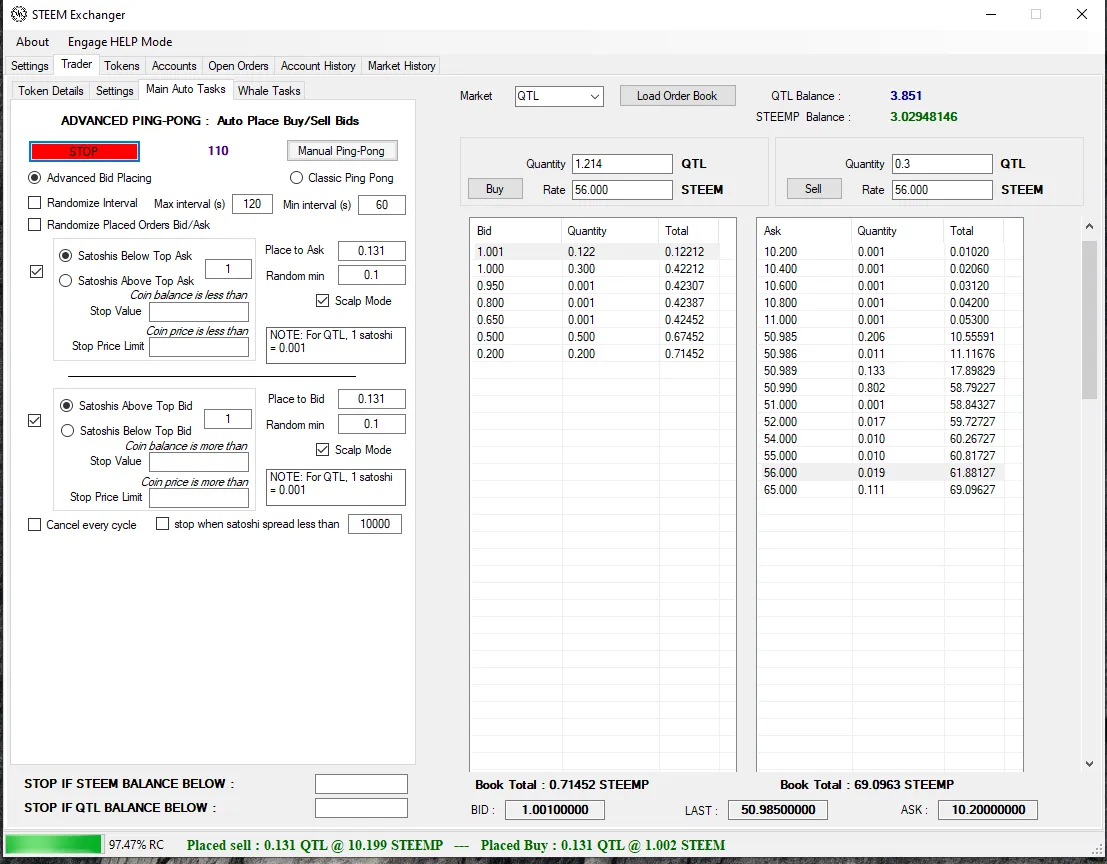Click the Bid column header

point(516,231)
